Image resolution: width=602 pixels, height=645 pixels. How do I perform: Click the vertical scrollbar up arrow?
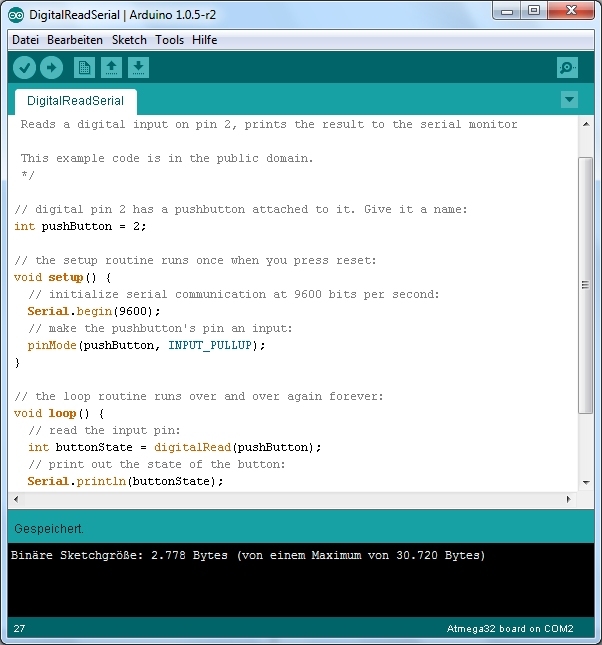(x=586, y=125)
